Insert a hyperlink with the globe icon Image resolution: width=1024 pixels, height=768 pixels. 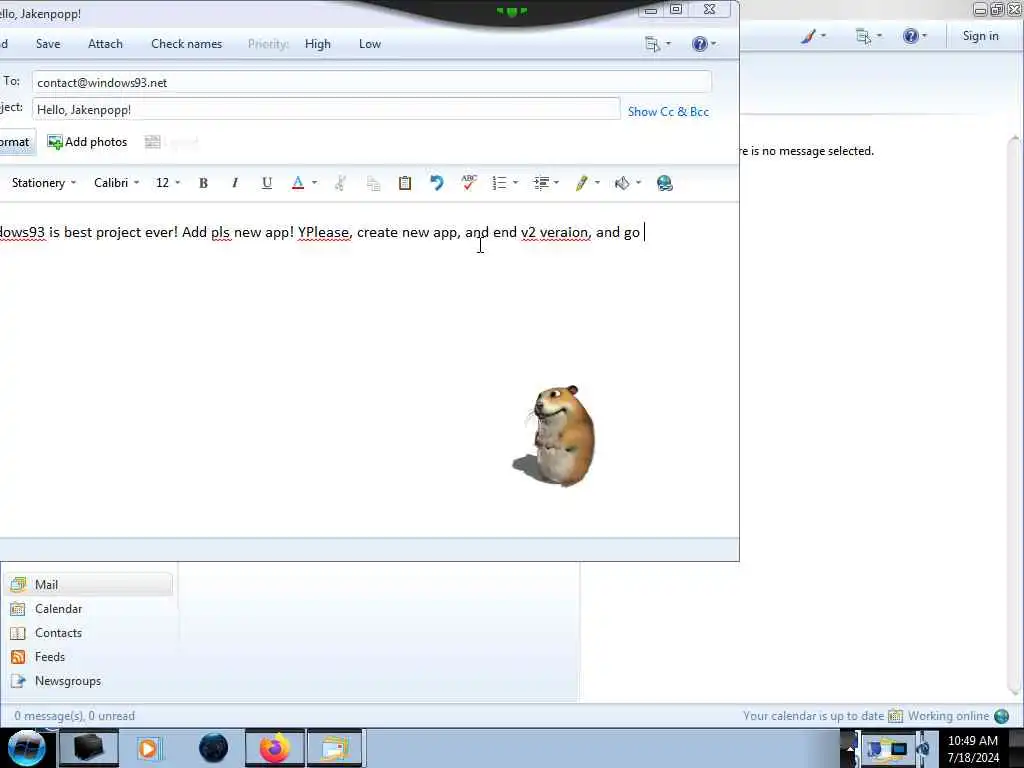[665, 184]
